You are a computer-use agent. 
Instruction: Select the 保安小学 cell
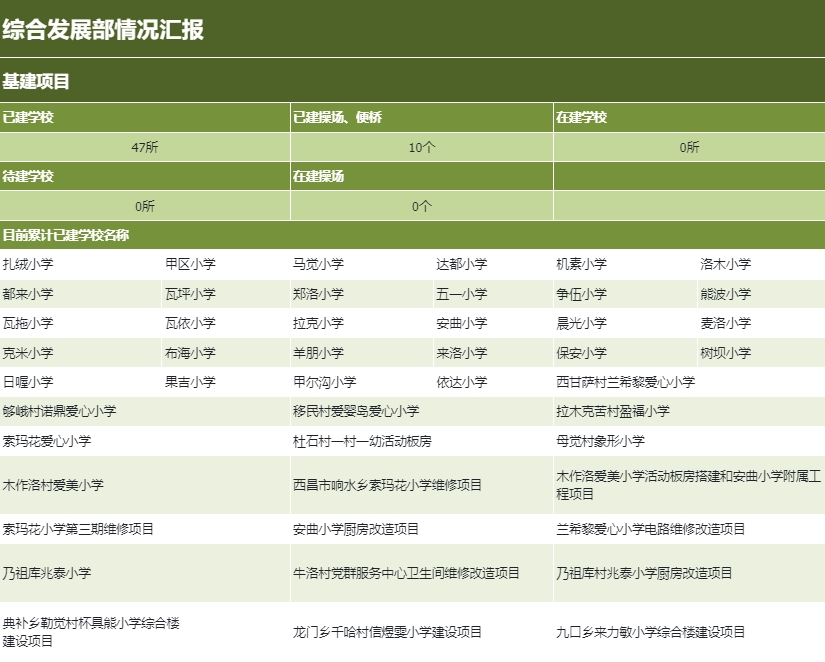625,353
